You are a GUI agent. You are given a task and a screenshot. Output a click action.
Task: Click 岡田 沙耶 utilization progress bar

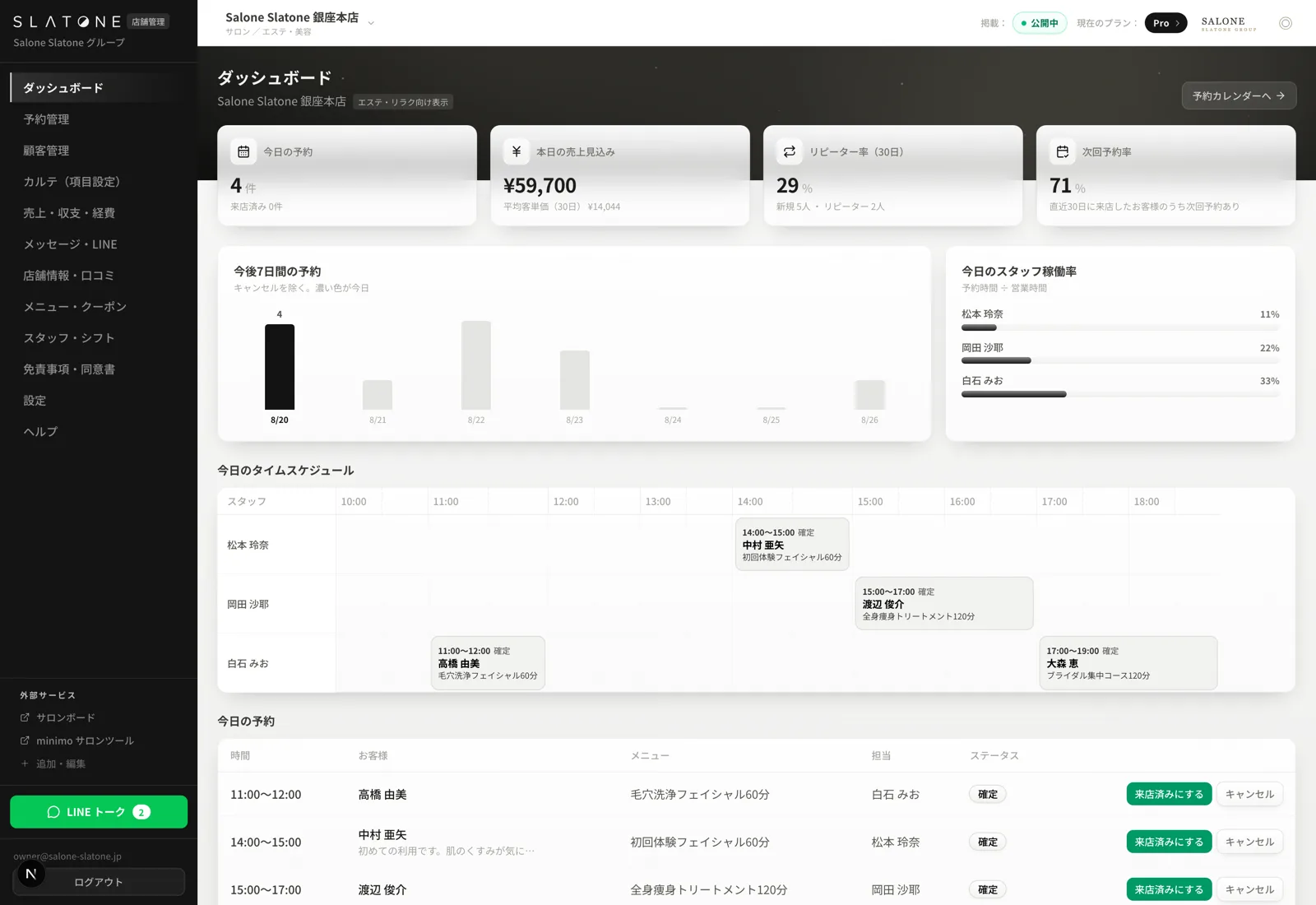tap(1120, 360)
